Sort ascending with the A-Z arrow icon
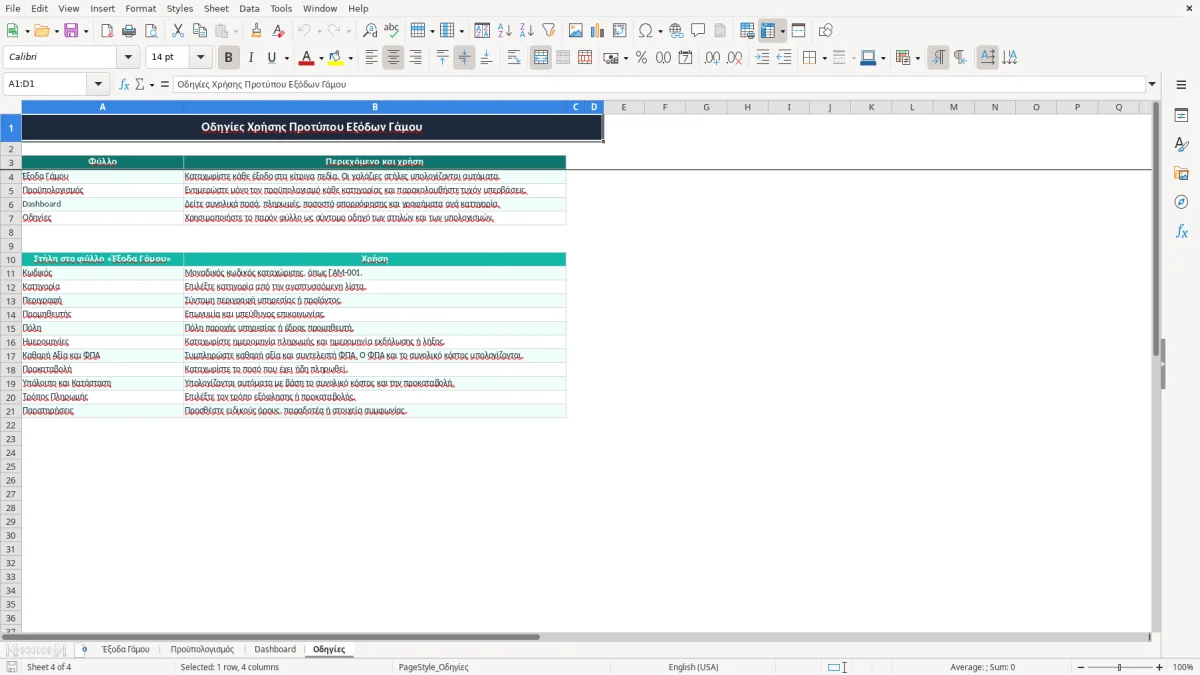The image size is (1200, 675). pos(505,31)
